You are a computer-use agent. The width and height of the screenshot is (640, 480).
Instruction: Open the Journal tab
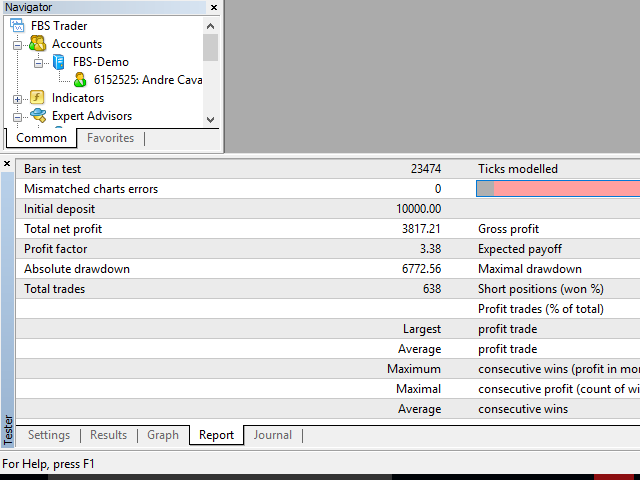[272, 435]
